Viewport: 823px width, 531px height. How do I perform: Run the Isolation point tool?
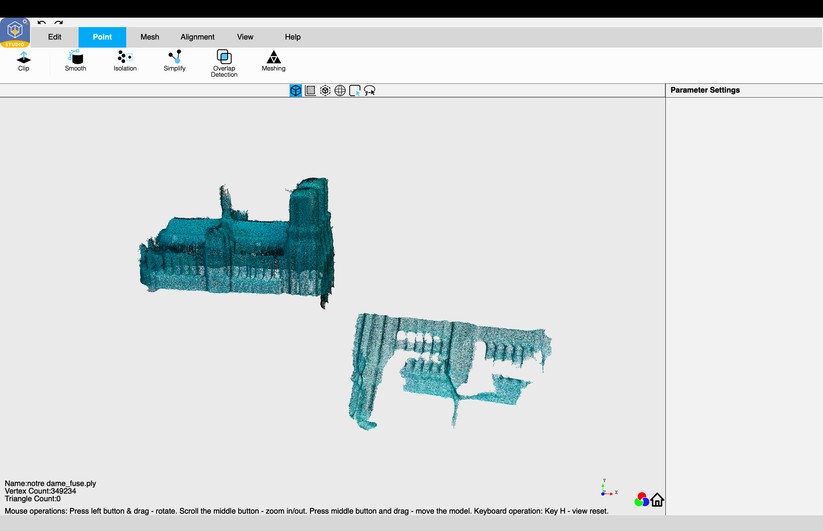tap(125, 60)
